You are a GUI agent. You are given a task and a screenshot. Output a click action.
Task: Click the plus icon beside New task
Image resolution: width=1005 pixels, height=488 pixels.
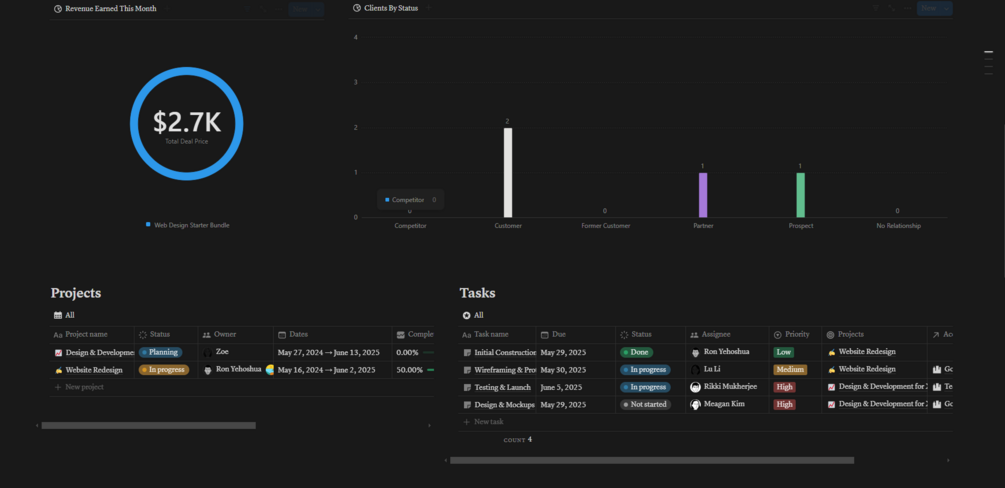[x=467, y=422]
